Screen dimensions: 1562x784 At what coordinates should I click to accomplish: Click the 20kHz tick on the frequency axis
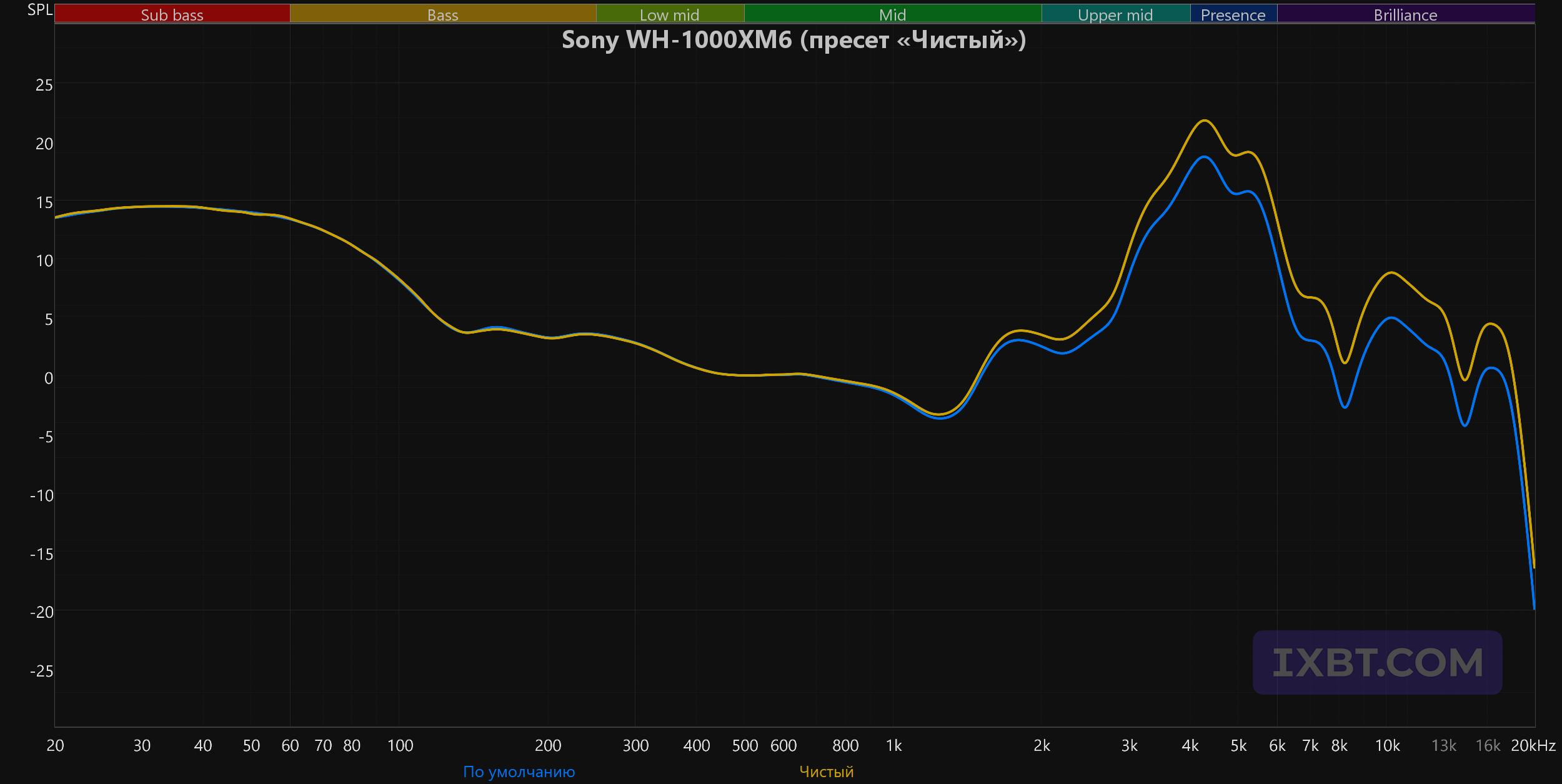click(x=1534, y=745)
